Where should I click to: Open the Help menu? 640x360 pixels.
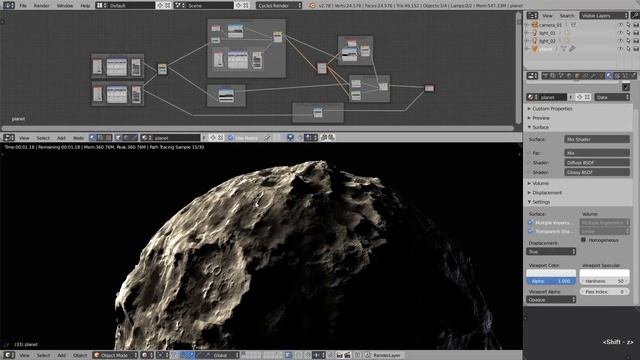pos(85,6)
